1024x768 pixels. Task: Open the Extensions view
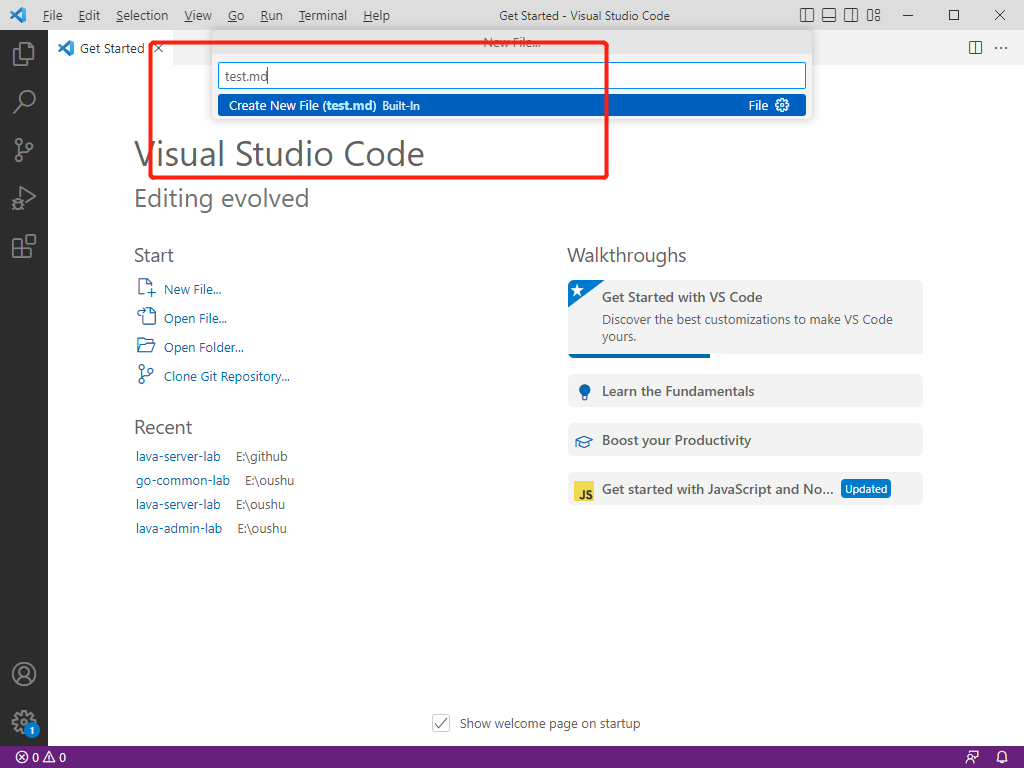[24, 247]
